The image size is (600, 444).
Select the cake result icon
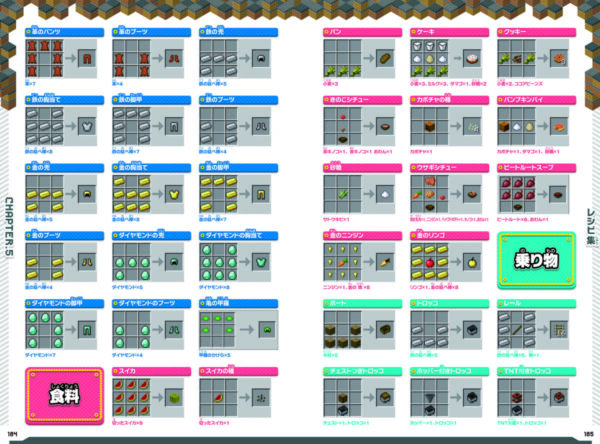(471, 59)
